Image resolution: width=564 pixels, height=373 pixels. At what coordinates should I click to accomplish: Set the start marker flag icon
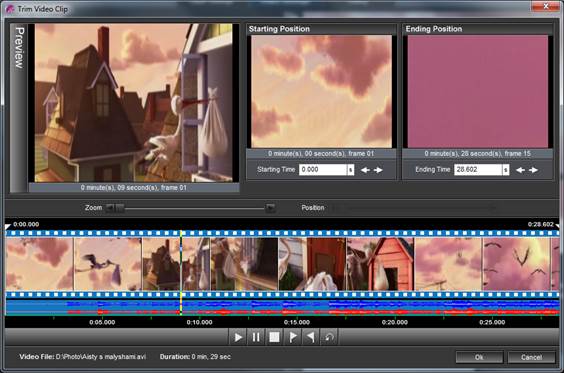pos(292,337)
